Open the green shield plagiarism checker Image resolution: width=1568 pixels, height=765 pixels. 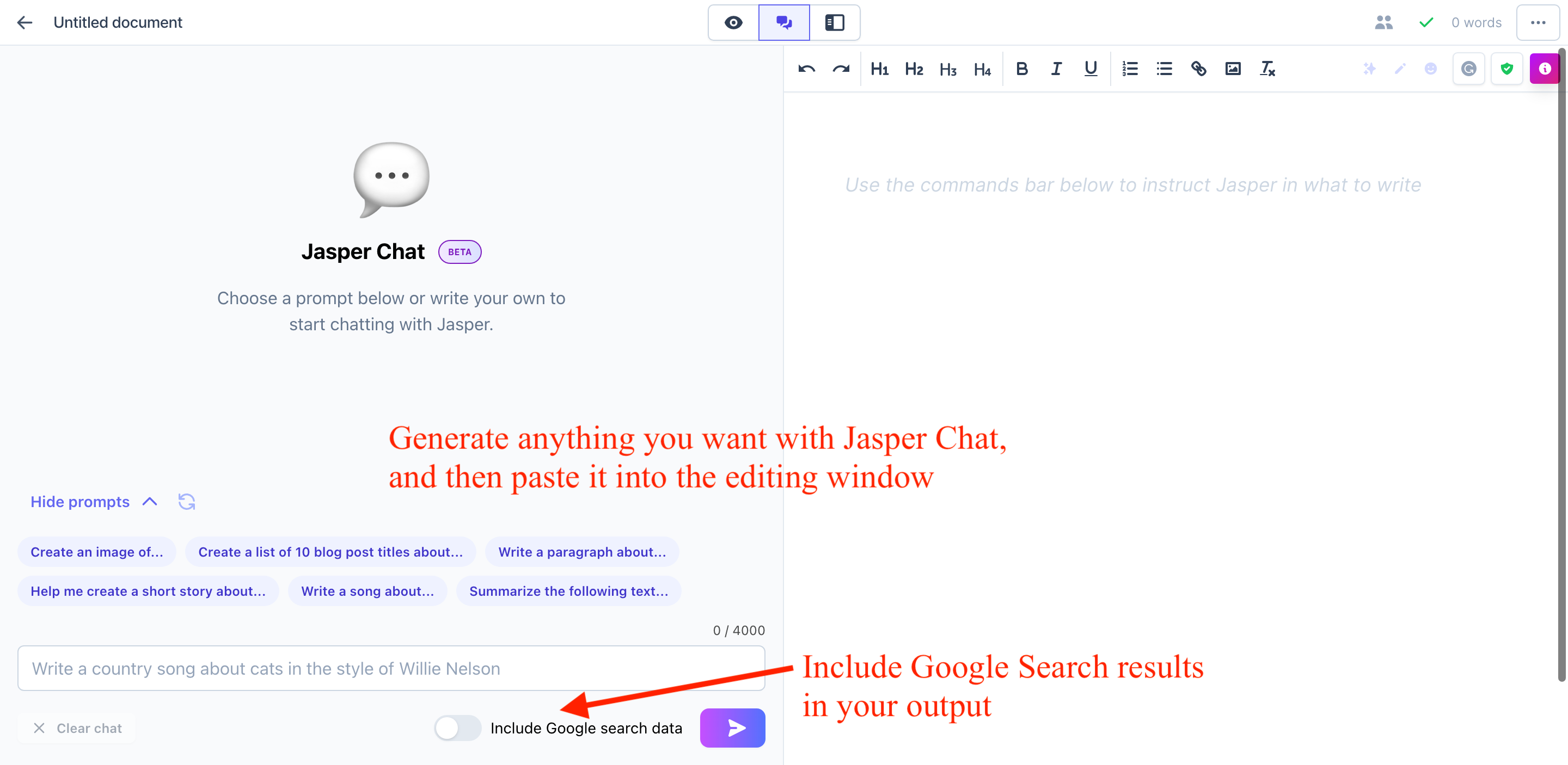click(x=1506, y=69)
